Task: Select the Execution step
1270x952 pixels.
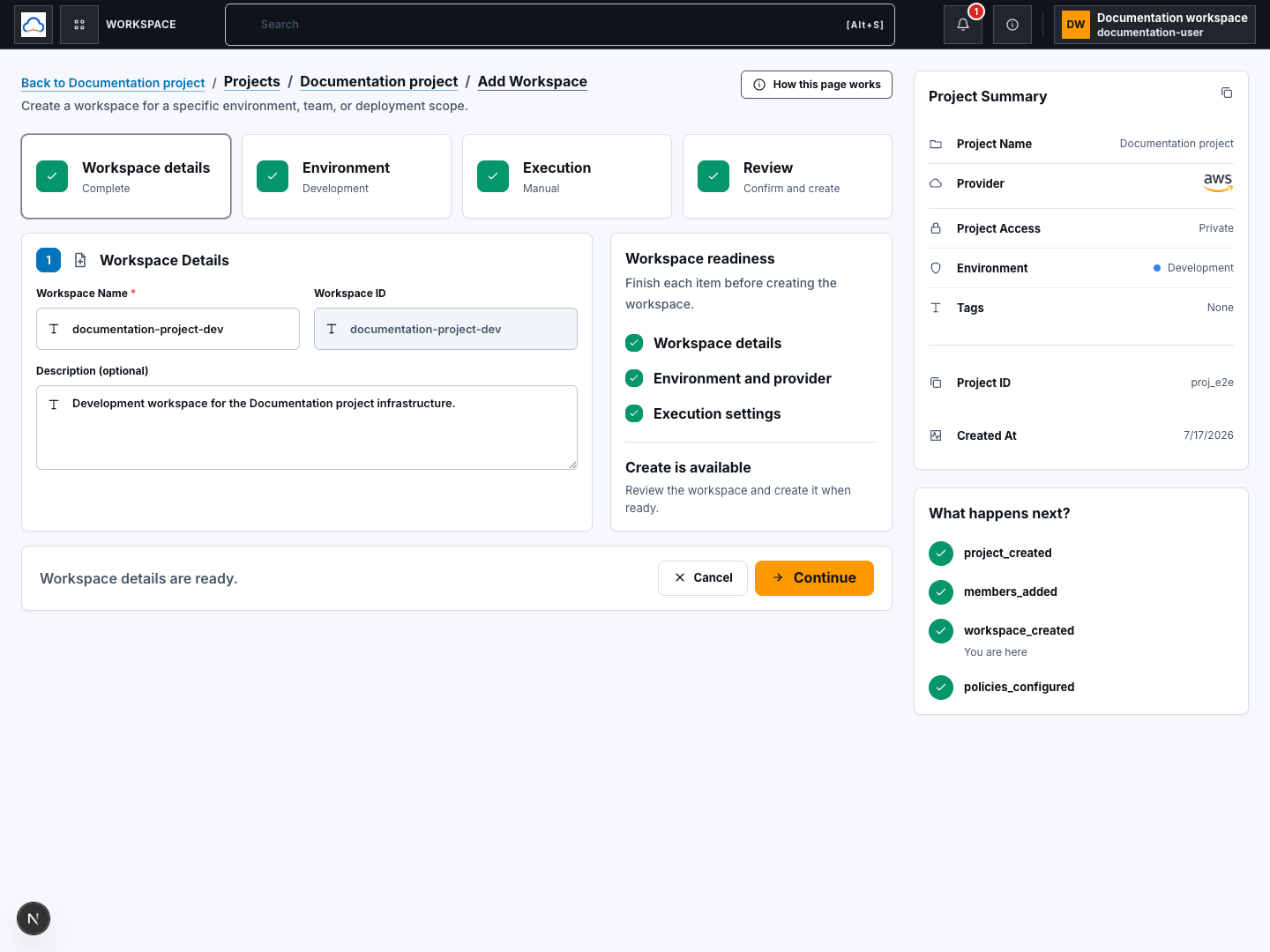Action: 567,176
